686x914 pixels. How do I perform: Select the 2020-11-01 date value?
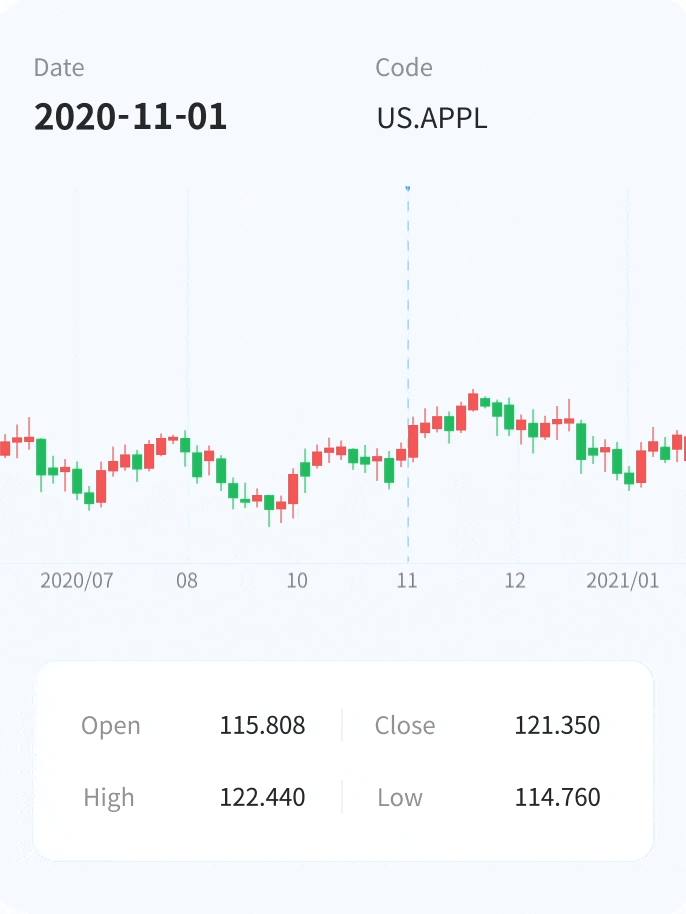click(x=131, y=117)
